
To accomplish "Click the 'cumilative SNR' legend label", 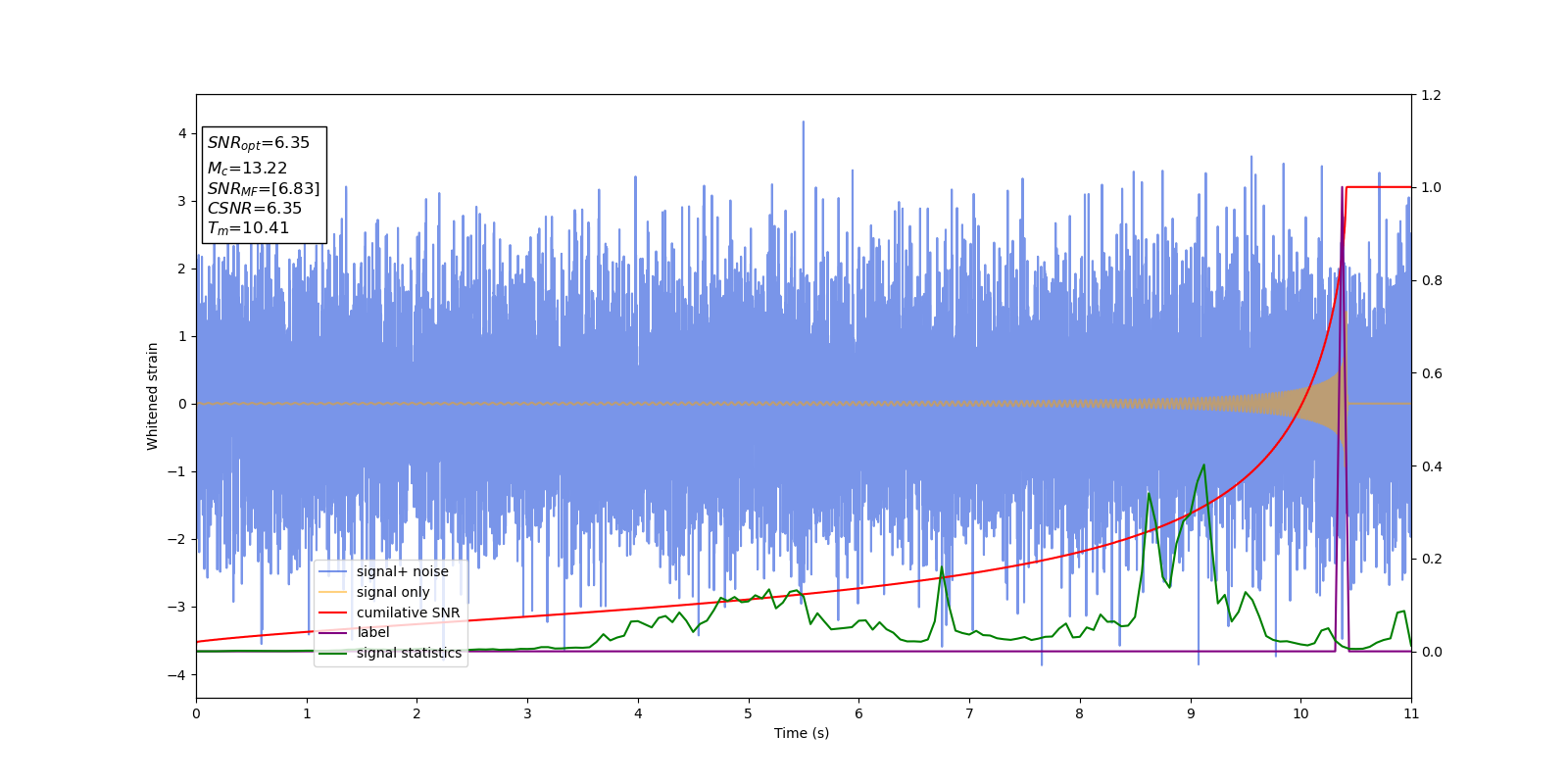I will click(x=408, y=612).
